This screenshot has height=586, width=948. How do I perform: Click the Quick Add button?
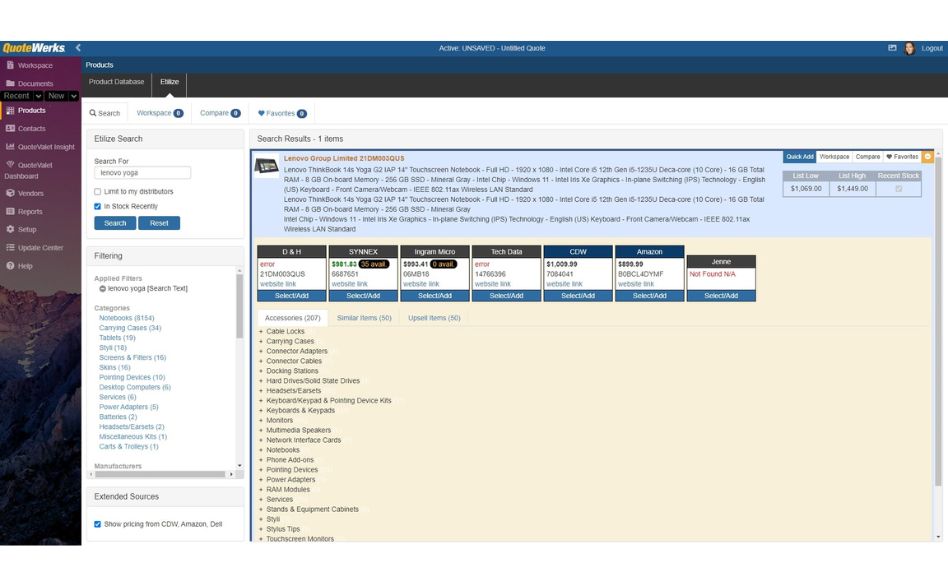799,157
